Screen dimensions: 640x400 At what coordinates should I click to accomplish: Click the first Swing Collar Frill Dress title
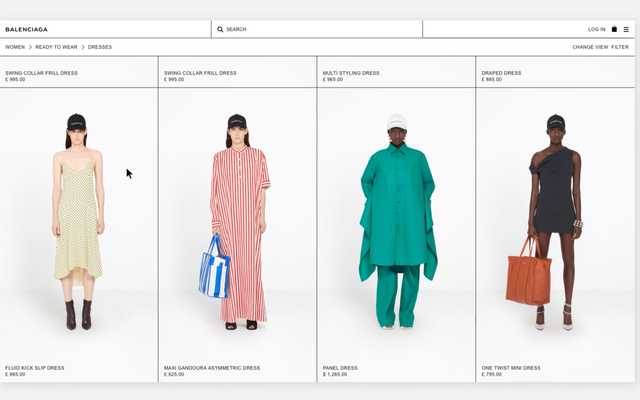41,73
